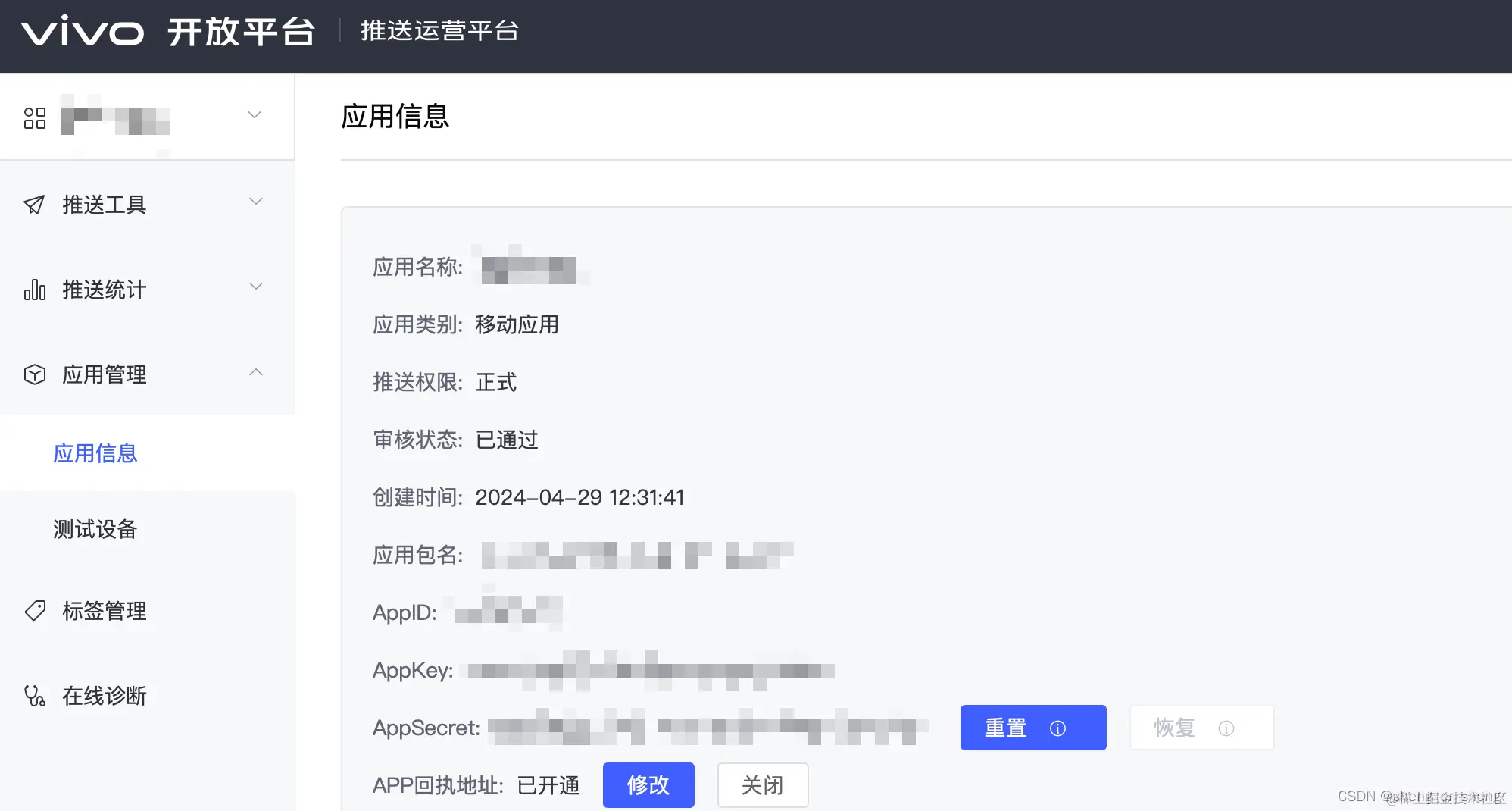
Task: Click the app grid icon in the sidebar
Action: pyautogui.click(x=33, y=117)
